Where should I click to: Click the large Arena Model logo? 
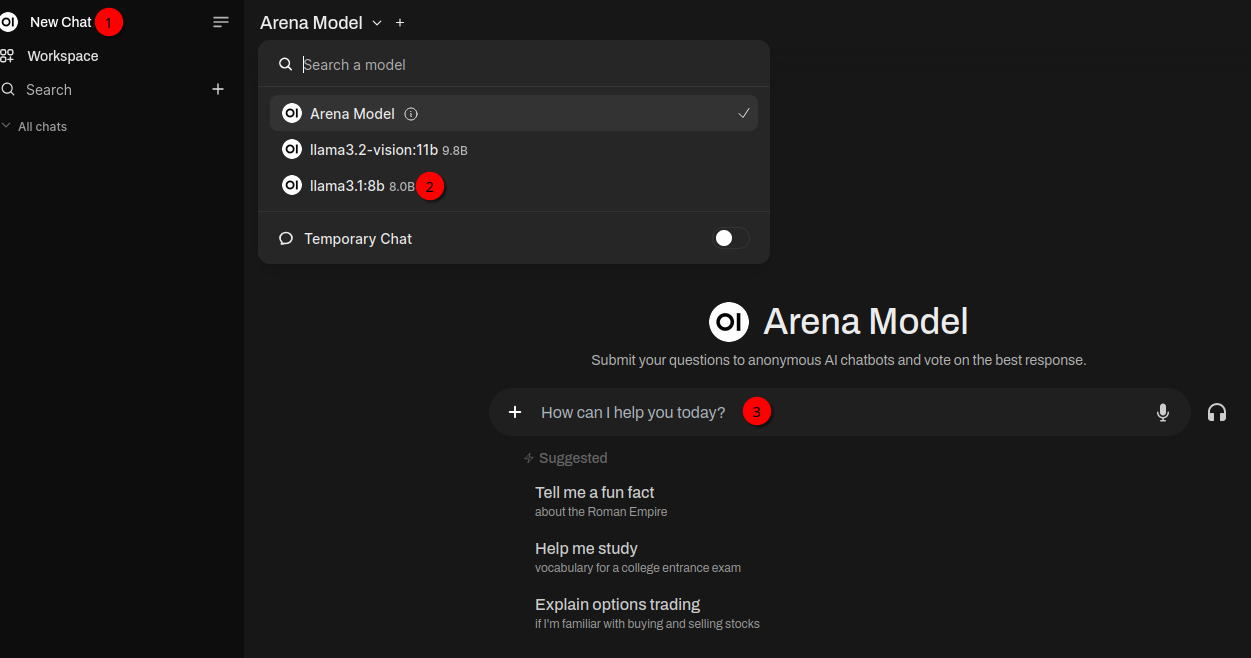point(729,321)
